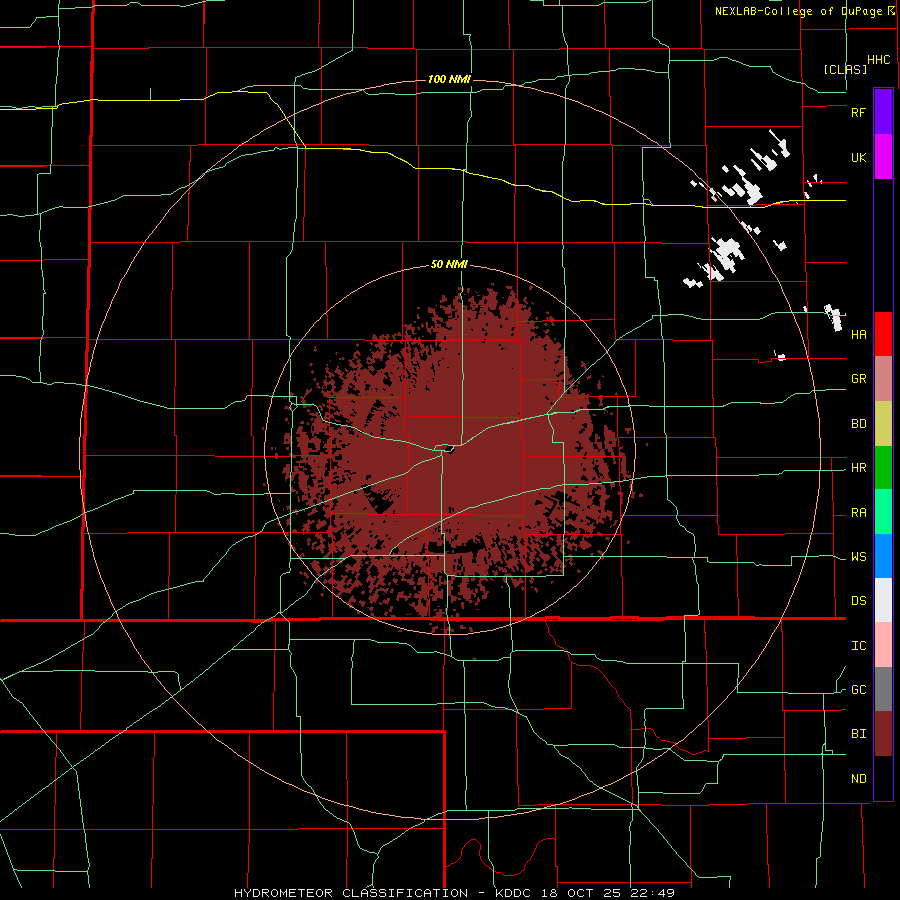The width and height of the screenshot is (900, 900).
Task: Click the 'NEXLAB-College of DuPage' header text
Action: click(x=799, y=11)
